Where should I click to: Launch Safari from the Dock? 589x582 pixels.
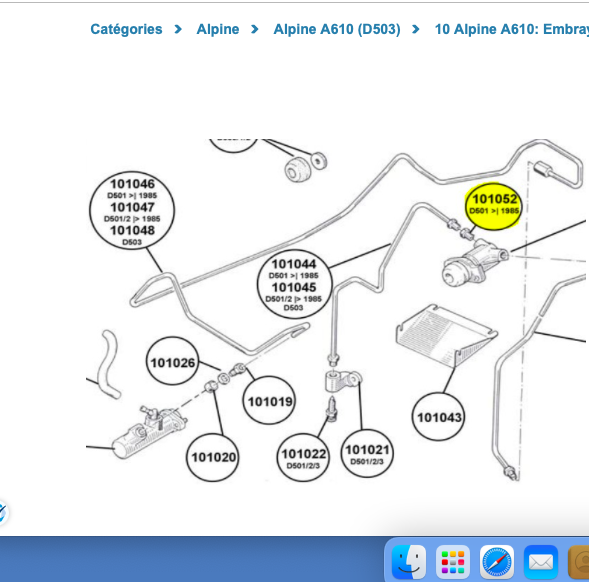pyautogui.click(x=497, y=562)
